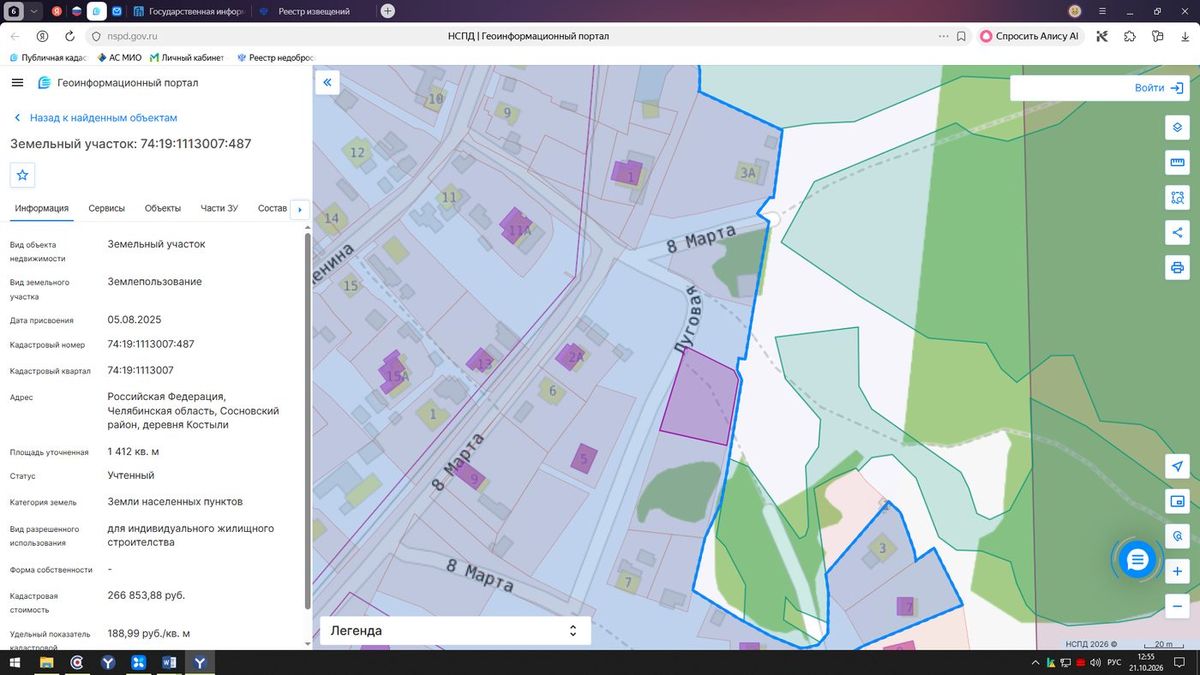Image resolution: width=1200 pixels, height=675 pixels.
Task: Switch to the Информация tab
Action: (x=42, y=208)
